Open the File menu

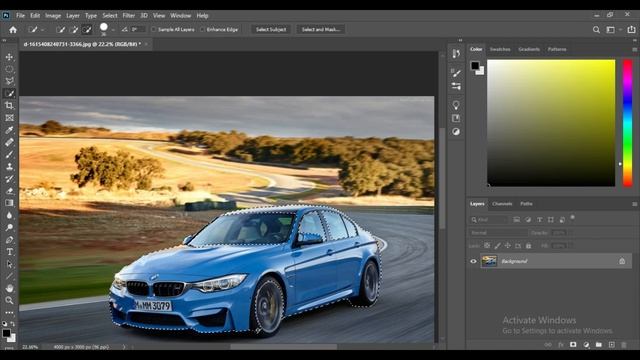click(20, 16)
